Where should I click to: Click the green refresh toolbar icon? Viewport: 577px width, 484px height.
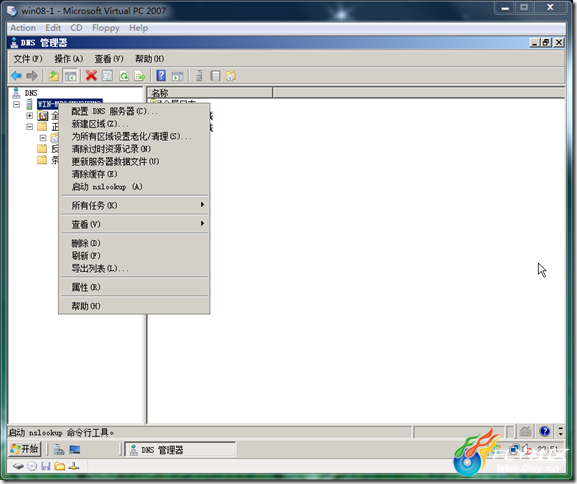pos(124,76)
